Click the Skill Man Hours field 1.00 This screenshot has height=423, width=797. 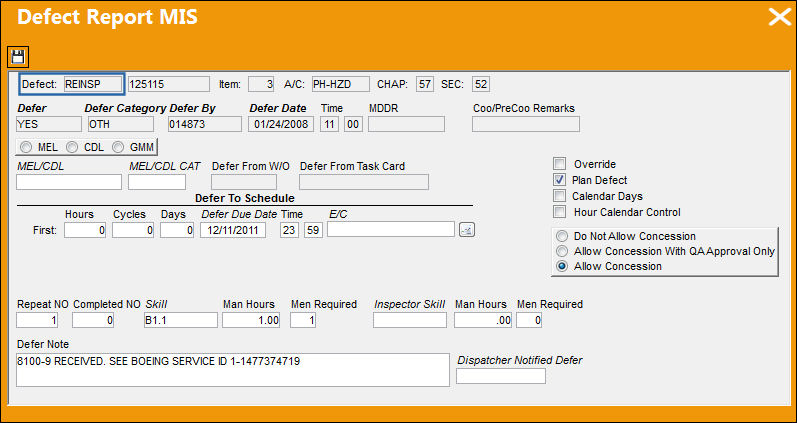tap(251, 320)
